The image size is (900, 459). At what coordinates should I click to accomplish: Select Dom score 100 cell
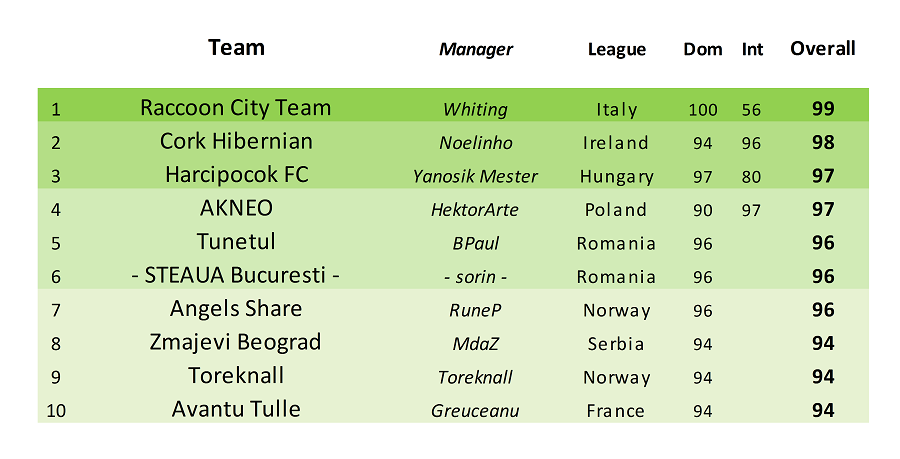[x=703, y=110]
